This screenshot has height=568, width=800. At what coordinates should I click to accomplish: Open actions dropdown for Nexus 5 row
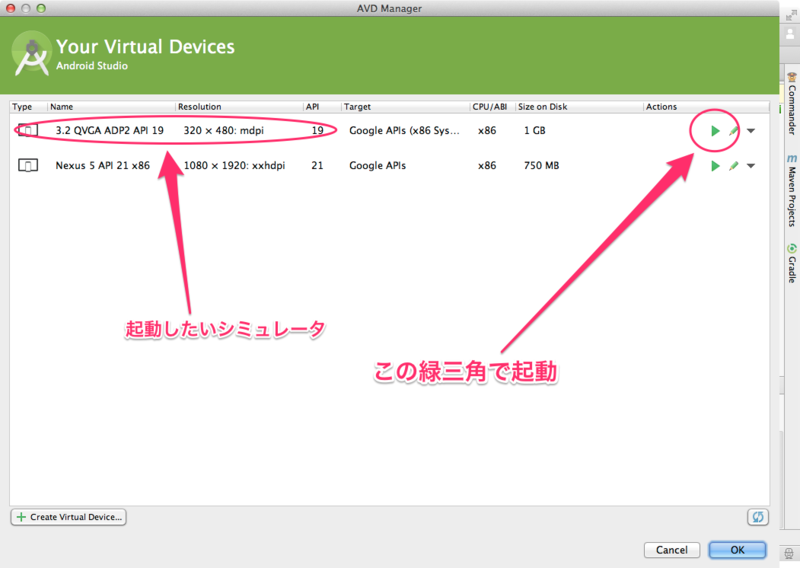(x=751, y=165)
